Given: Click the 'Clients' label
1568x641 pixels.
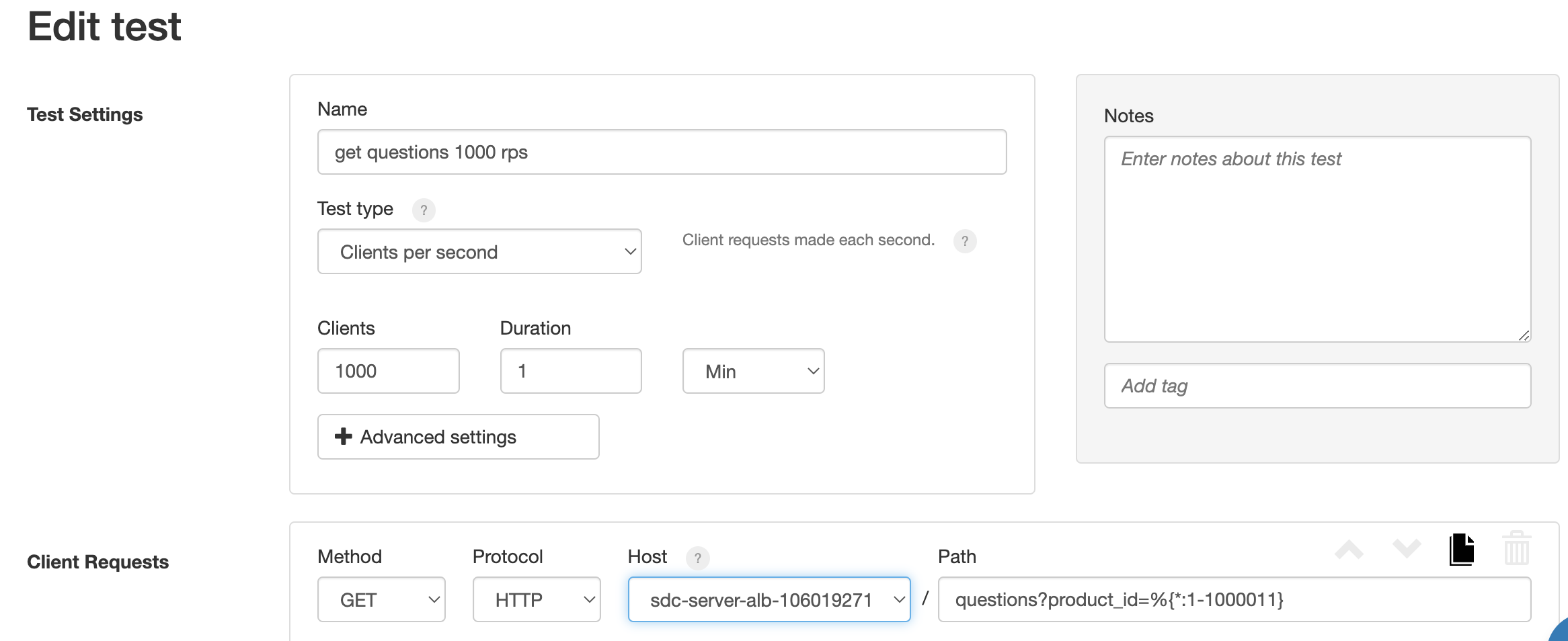Looking at the screenshot, I should coord(346,328).
